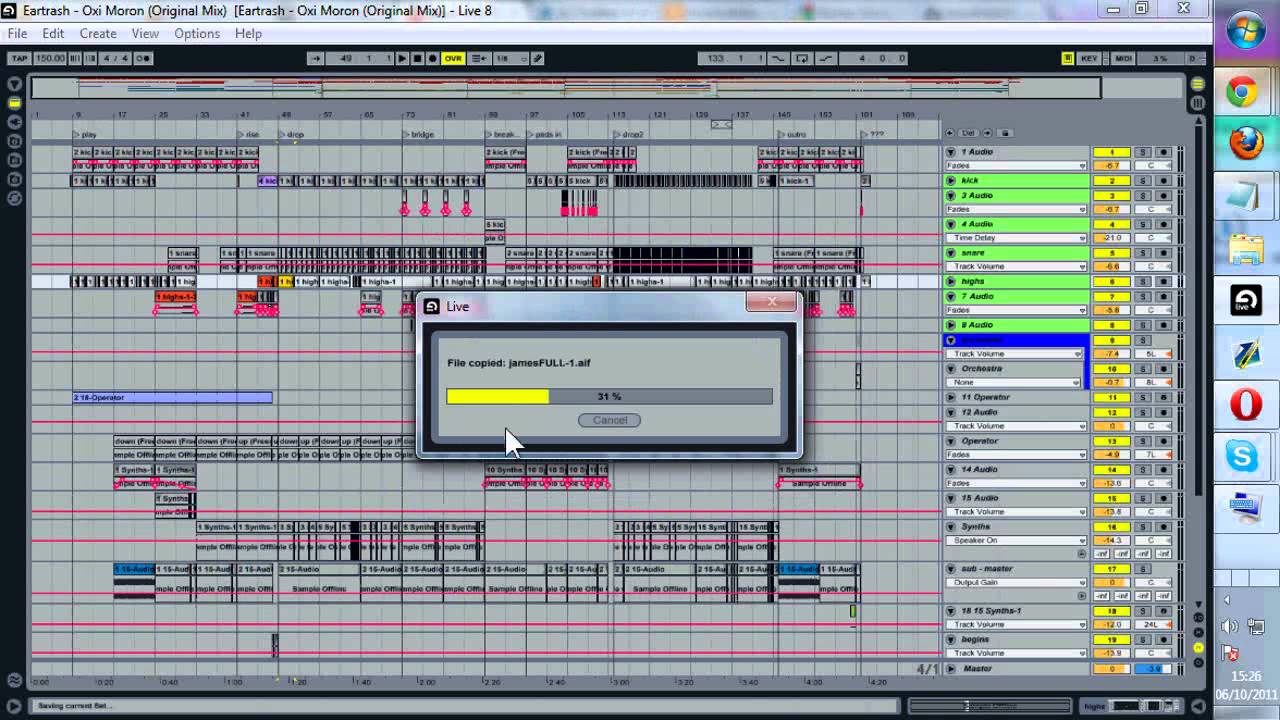Collapse the Orchestra track fold triangle
The image size is (1280, 720).
(x=951, y=369)
